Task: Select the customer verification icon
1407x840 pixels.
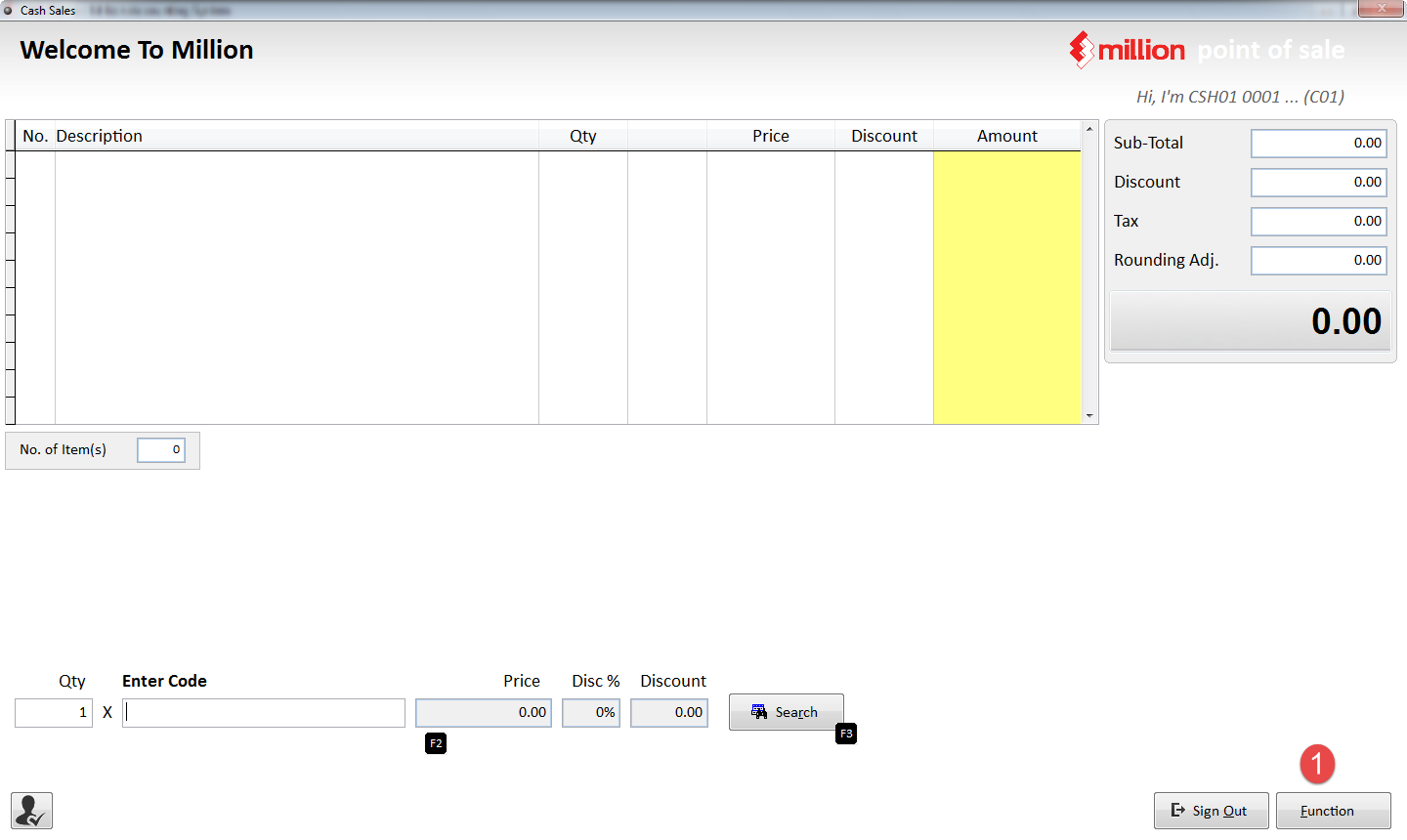Action: click(29, 810)
